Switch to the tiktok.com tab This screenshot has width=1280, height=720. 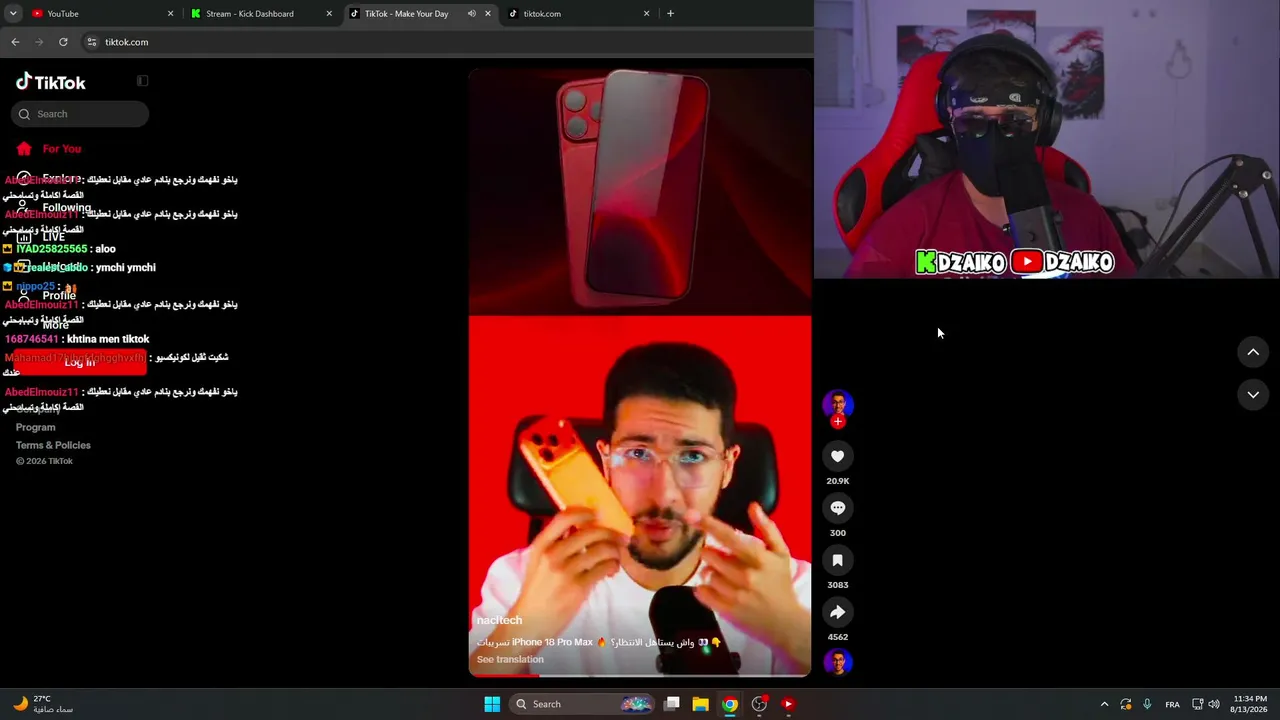pyautogui.click(x=580, y=14)
